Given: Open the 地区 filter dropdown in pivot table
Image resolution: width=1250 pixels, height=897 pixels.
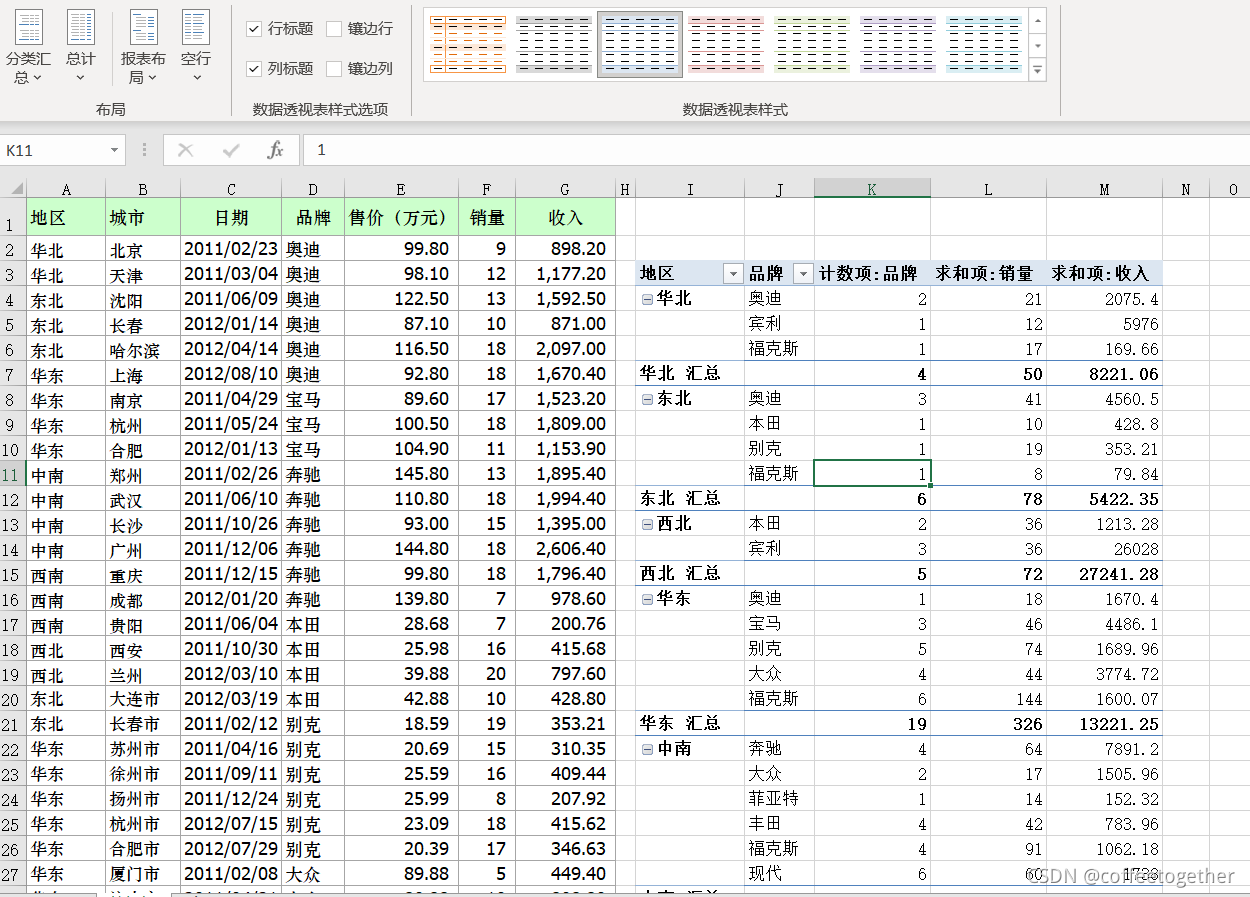Looking at the screenshot, I should 733,274.
